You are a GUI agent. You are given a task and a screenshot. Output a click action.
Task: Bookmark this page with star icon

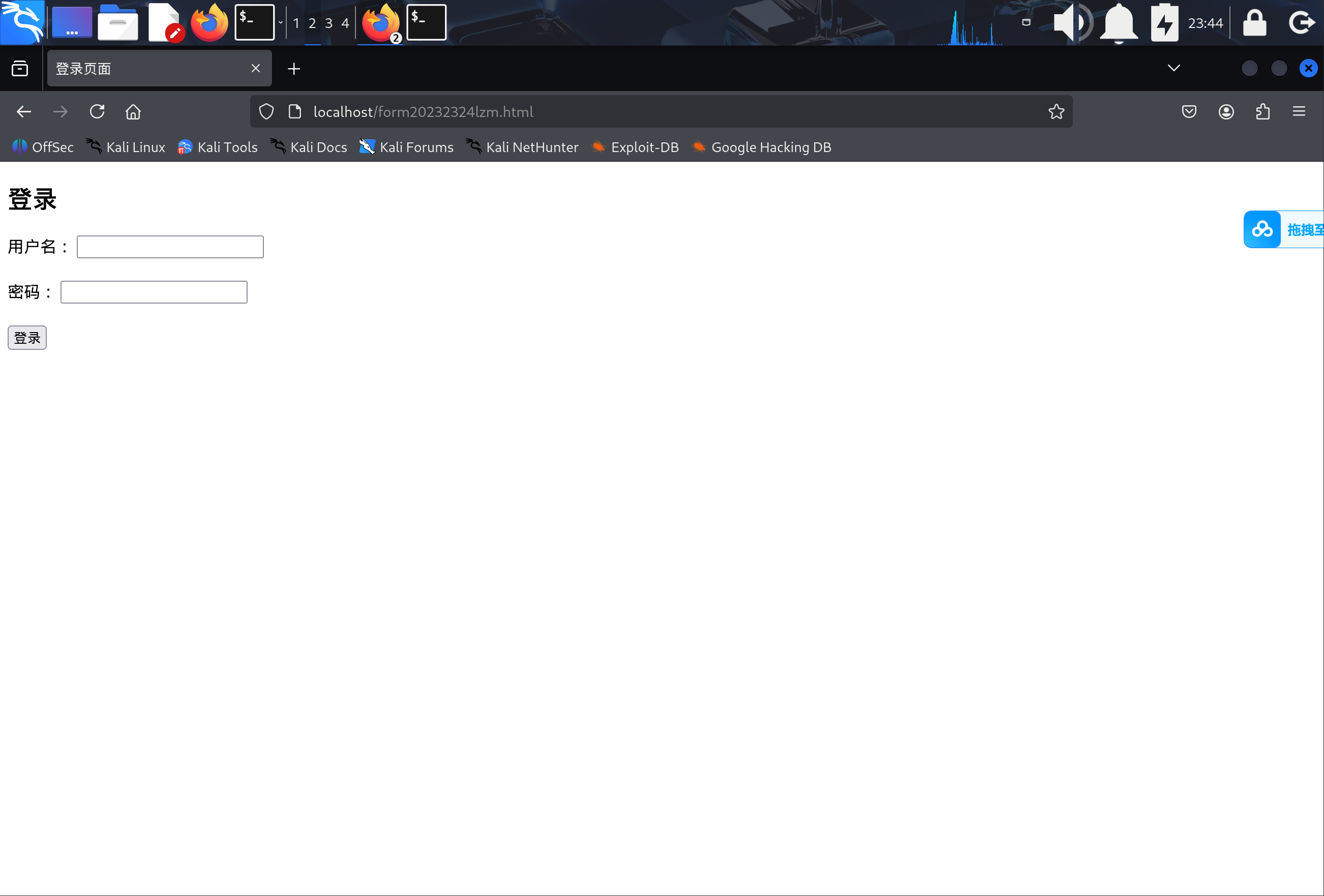[x=1056, y=112]
